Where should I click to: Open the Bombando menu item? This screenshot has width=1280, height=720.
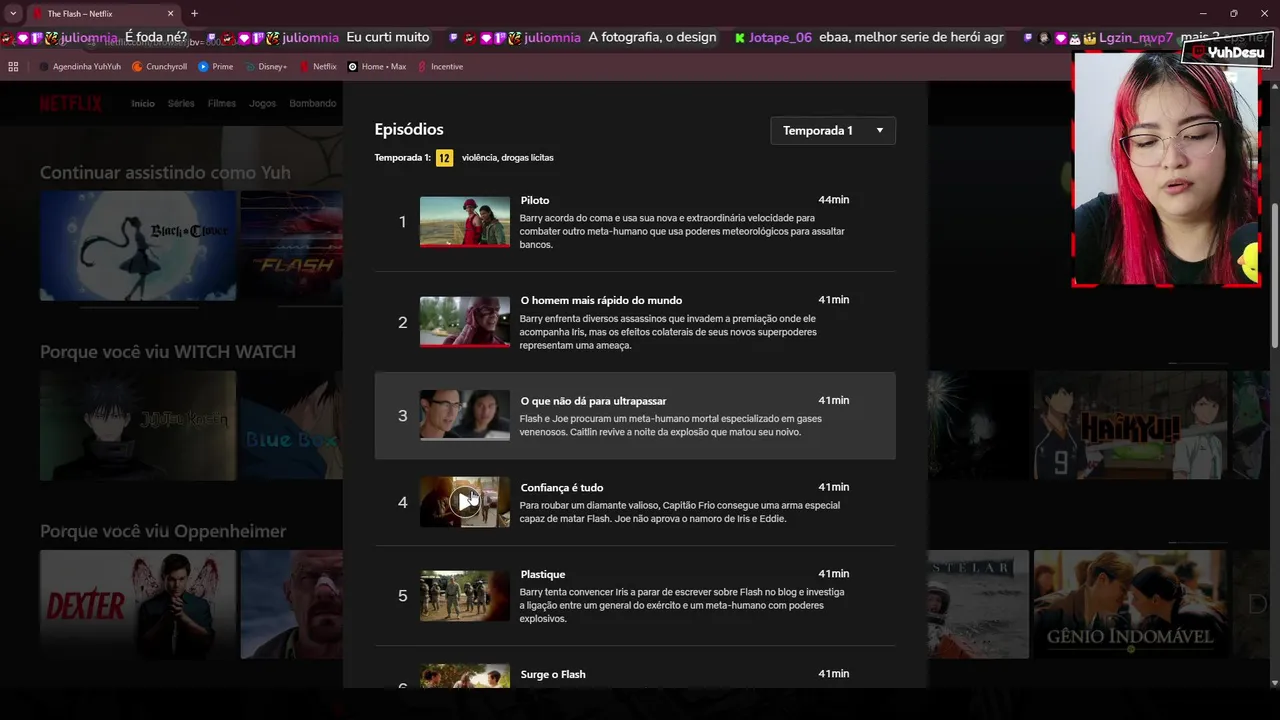tap(313, 103)
